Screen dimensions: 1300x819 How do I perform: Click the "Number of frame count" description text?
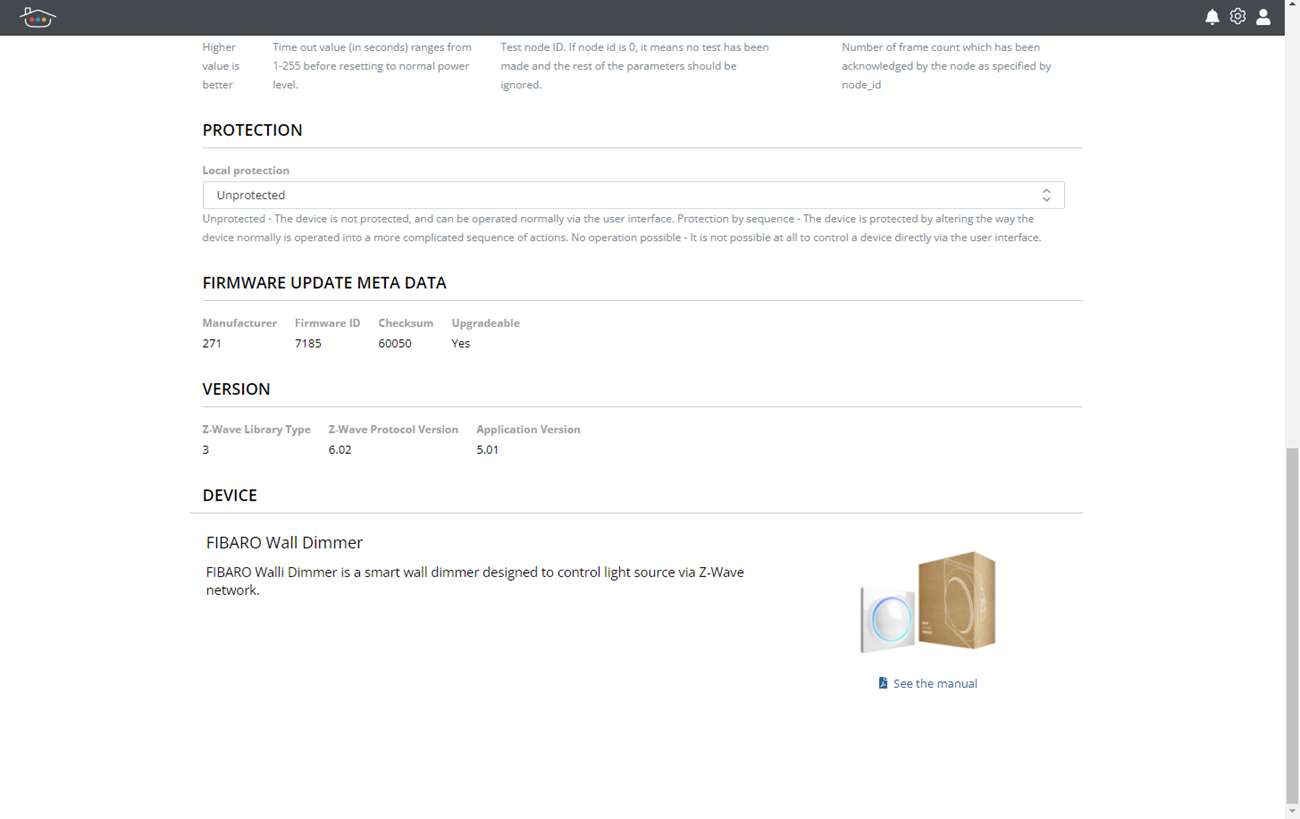pos(946,66)
